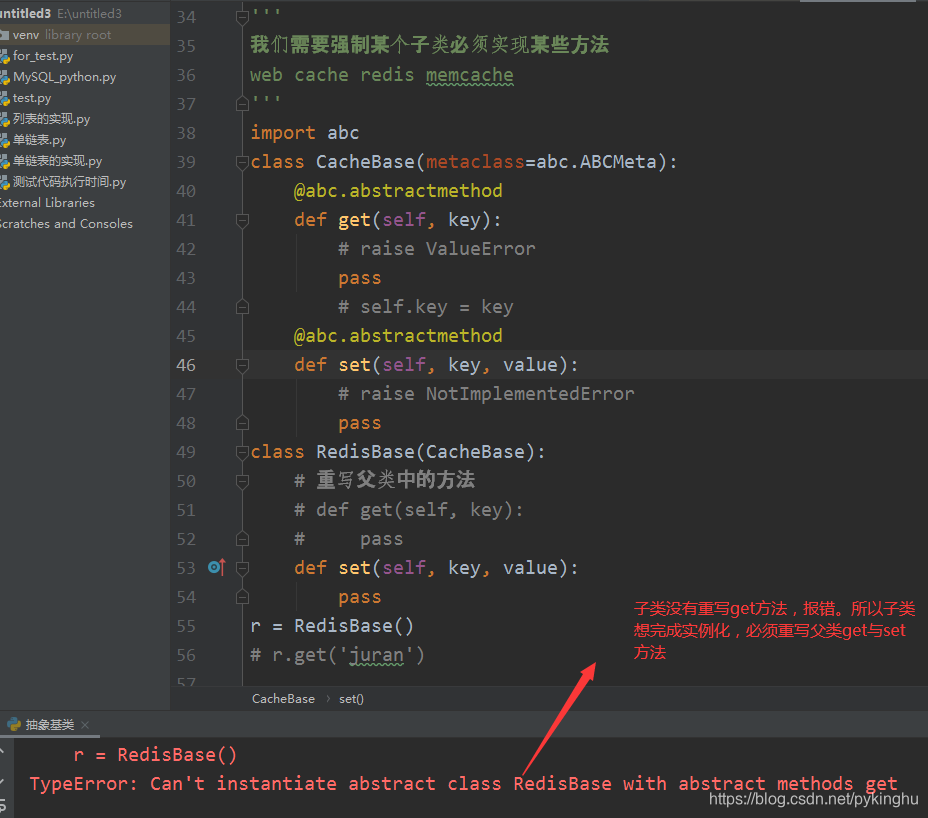Click underlined word memcache on line 36
Screen dimensions: 928x818
(x=469, y=75)
